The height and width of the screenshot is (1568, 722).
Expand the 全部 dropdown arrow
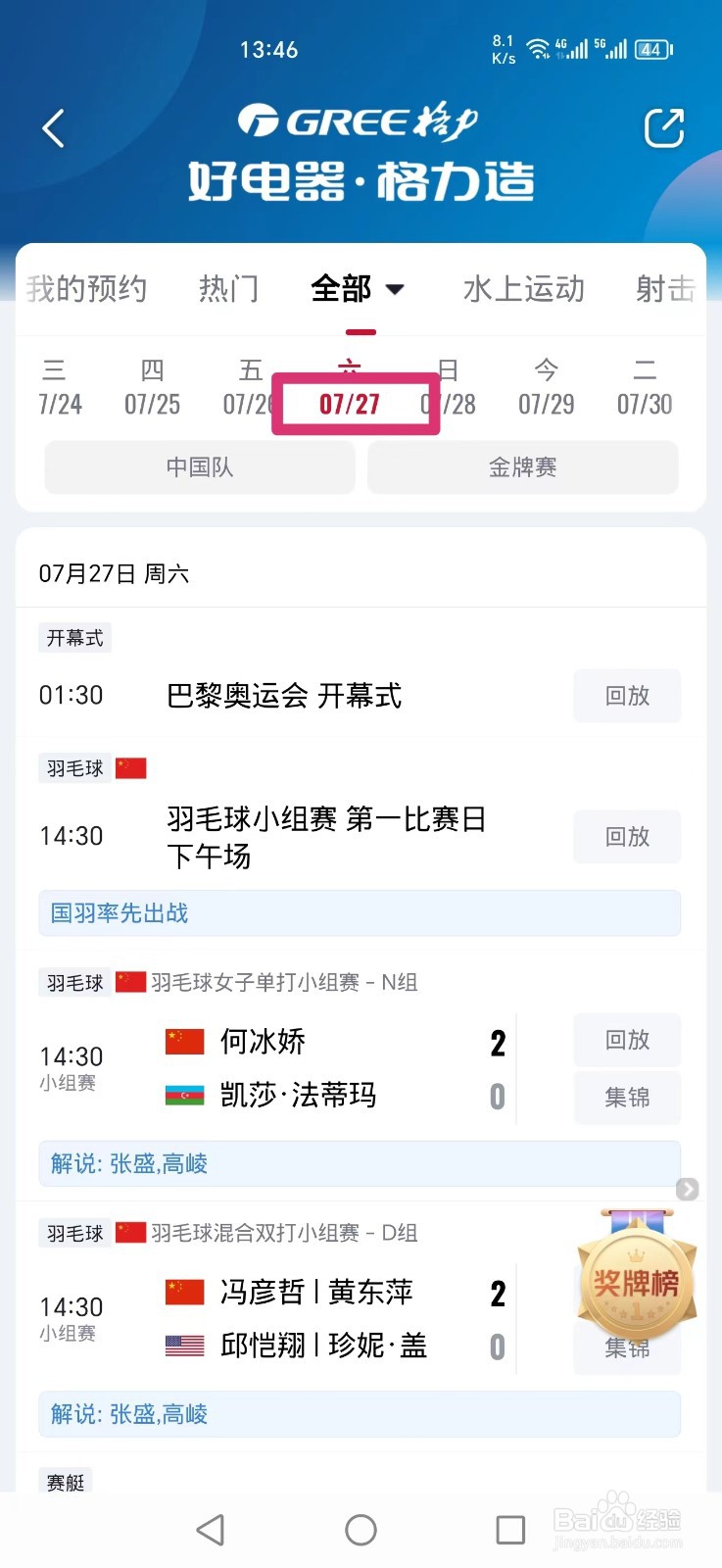tap(395, 289)
